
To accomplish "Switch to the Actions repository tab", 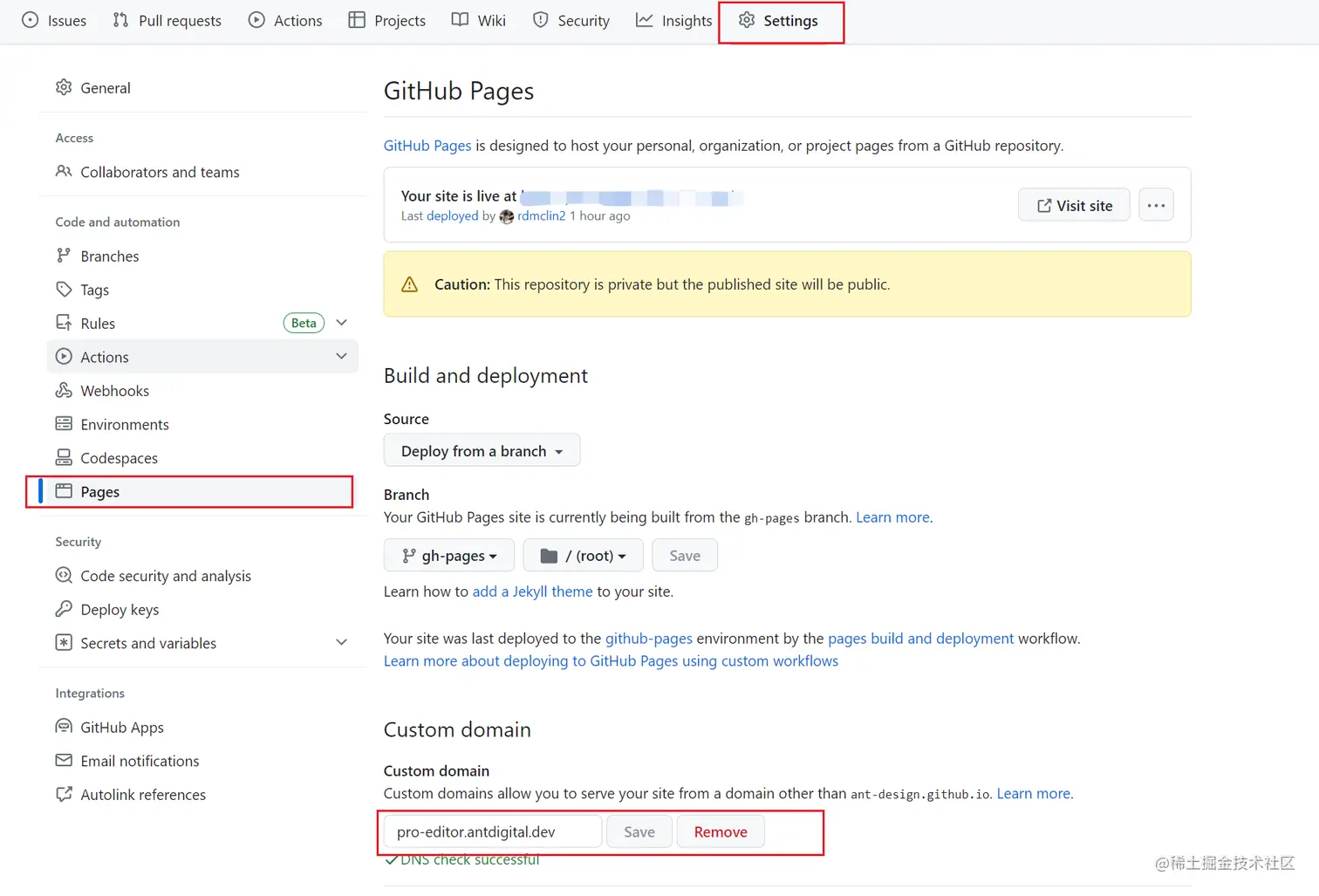I will [x=285, y=20].
